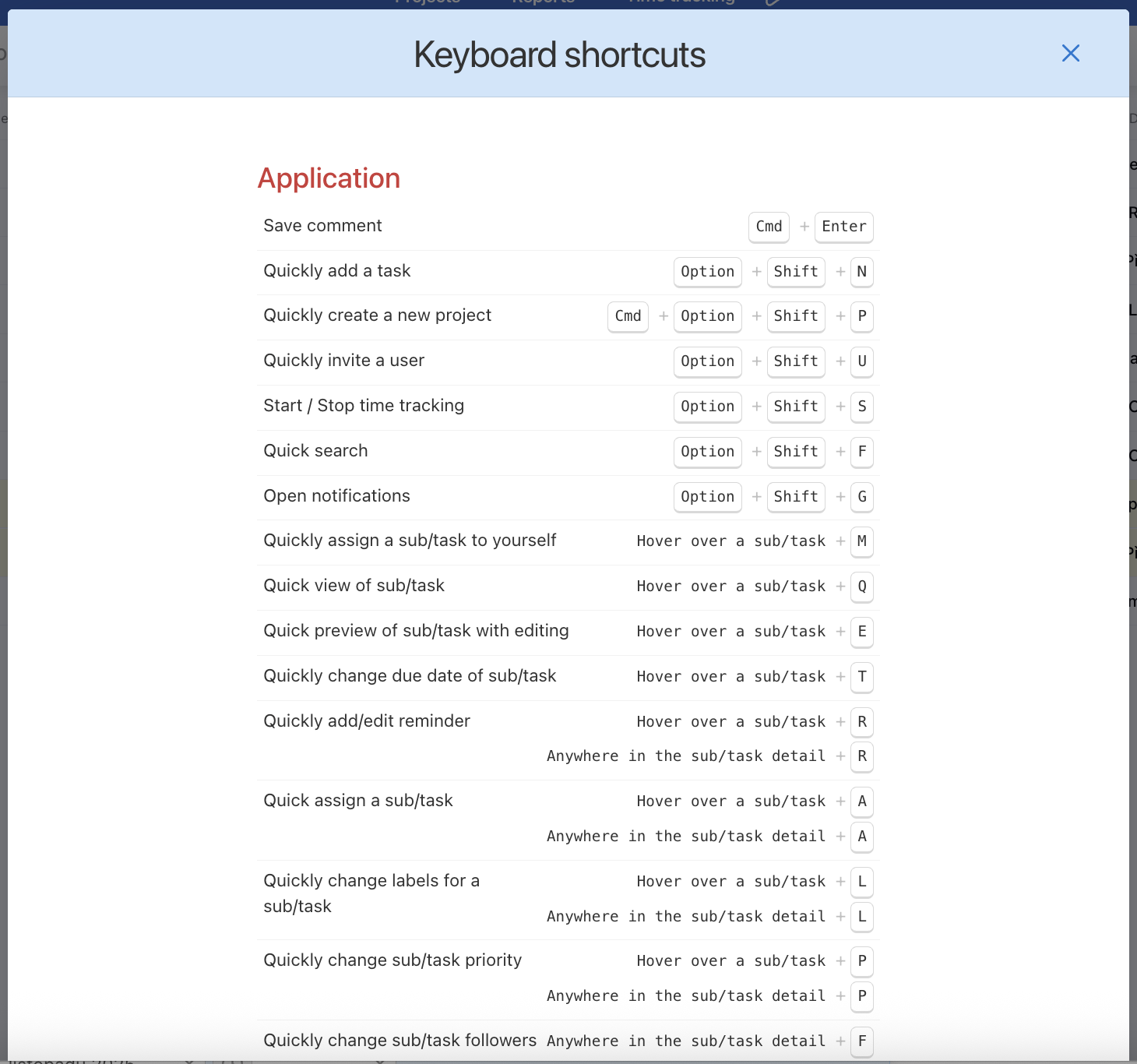The width and height of the screenshot is (1137, 1064).
Task: Click the Enter key badge for Save comment
Action: (843, 227)
